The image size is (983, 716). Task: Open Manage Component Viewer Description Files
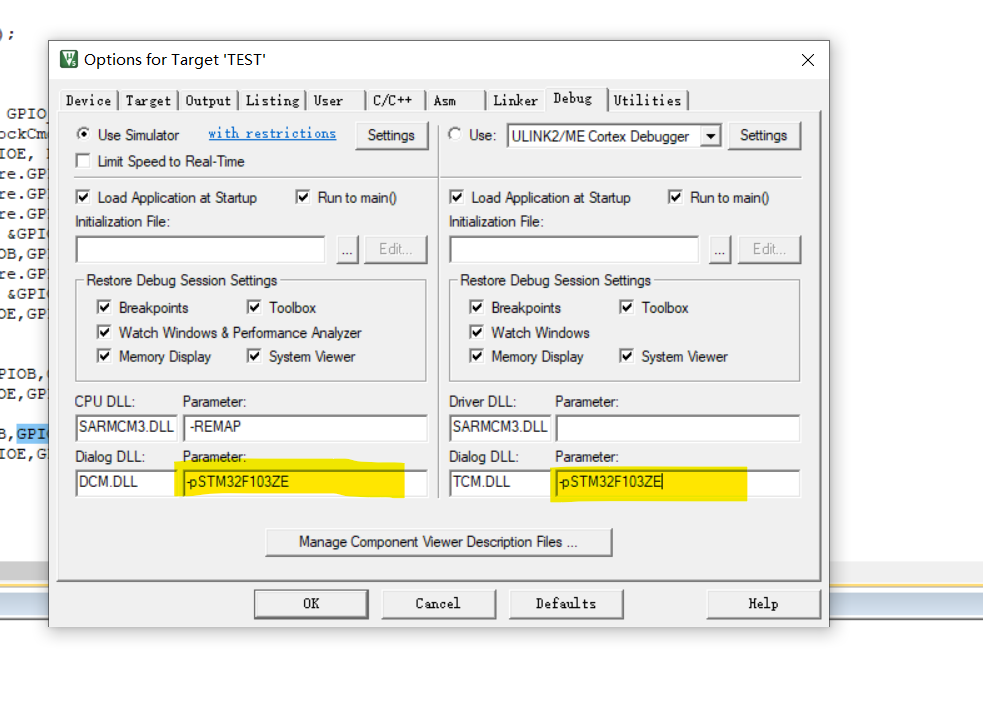[439, 542]
